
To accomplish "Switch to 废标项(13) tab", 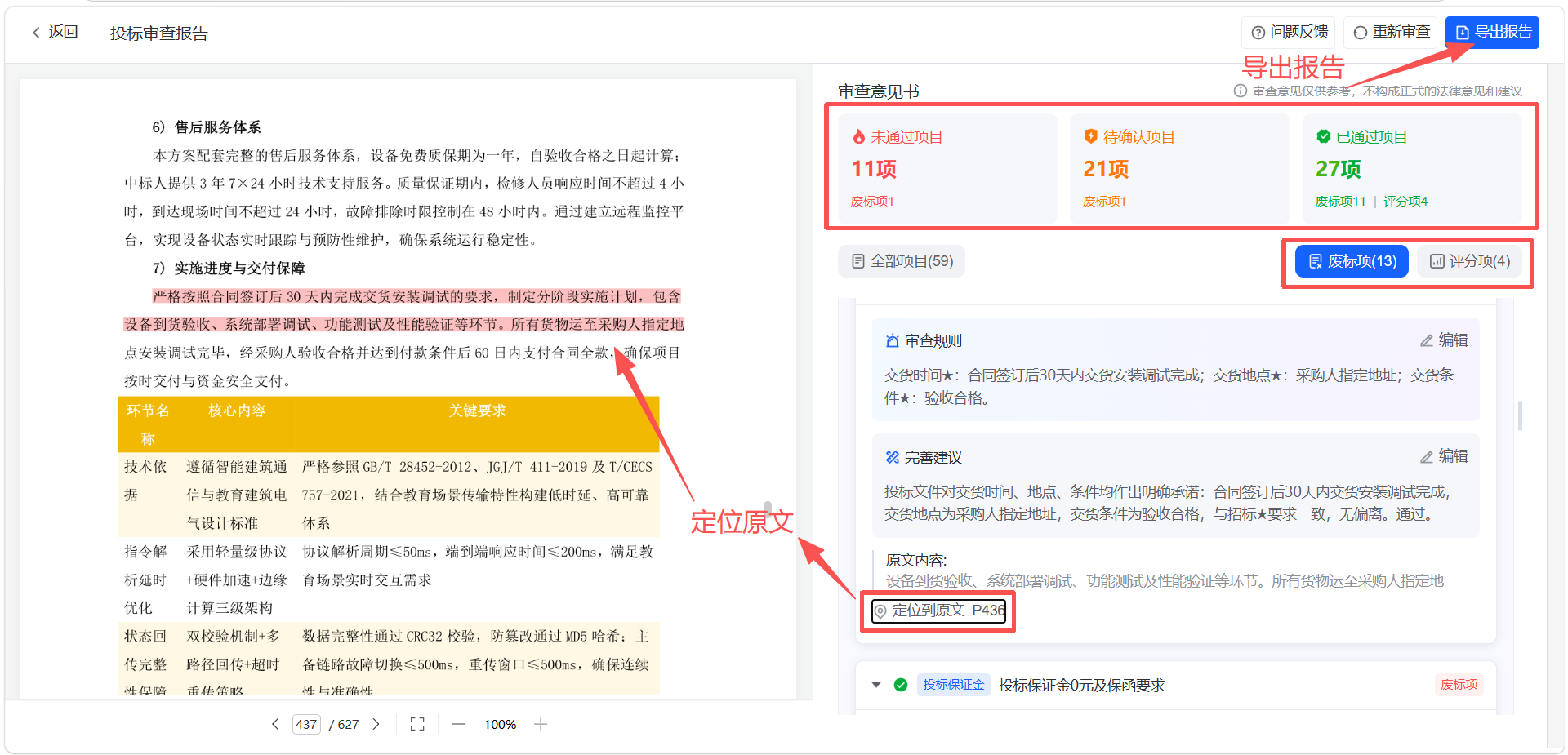I will click(x=1352, y=261).
